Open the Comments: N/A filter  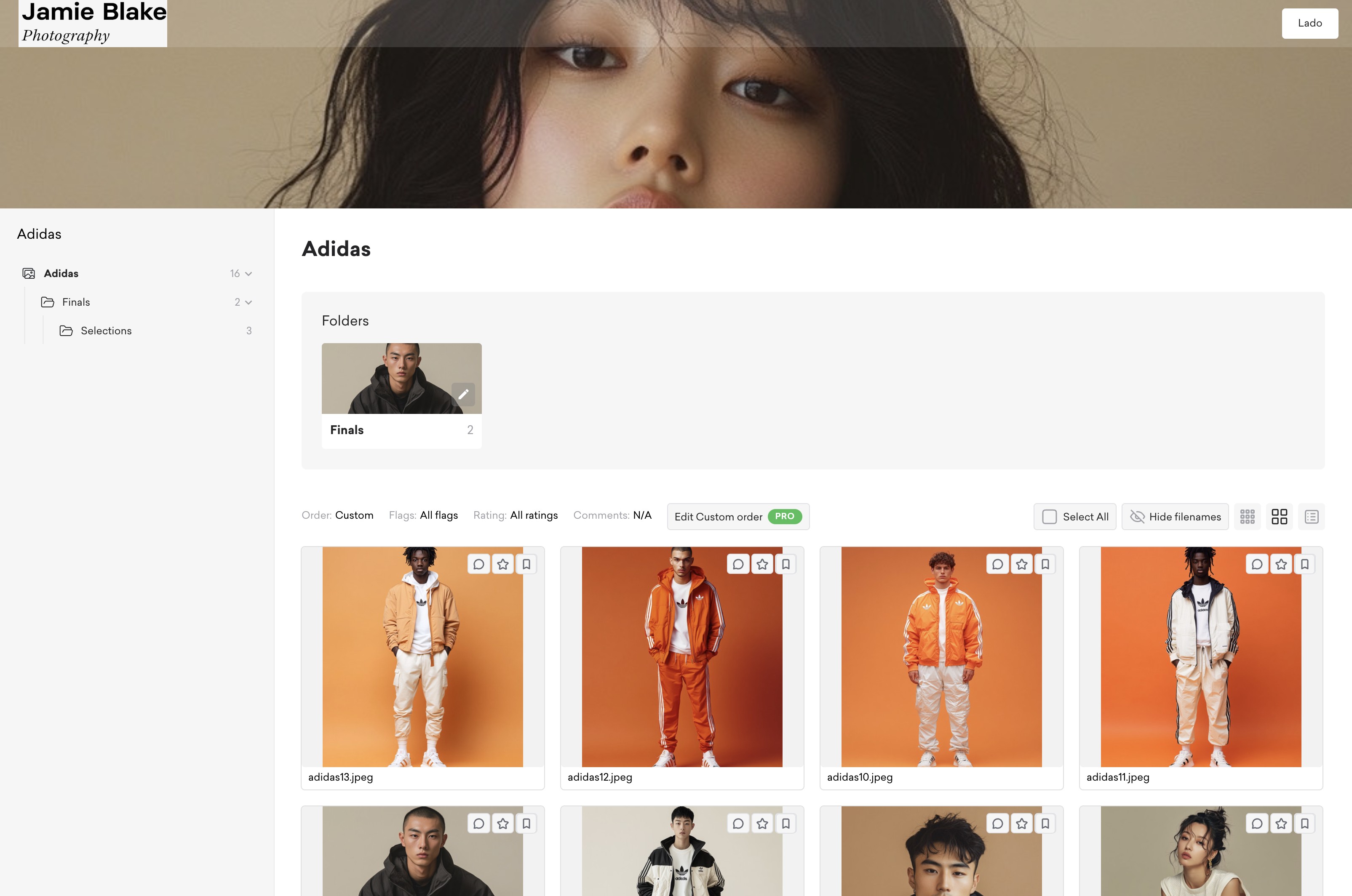(x=612, y=515)
